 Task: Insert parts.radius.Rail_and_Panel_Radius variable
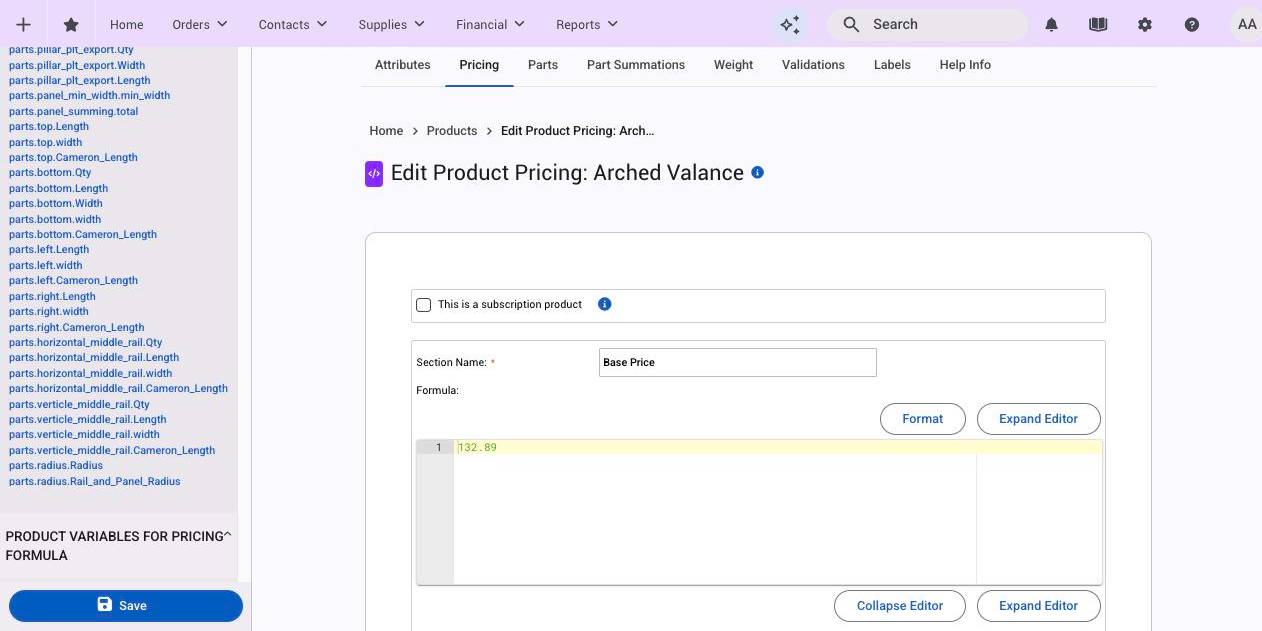click(95, 482)
